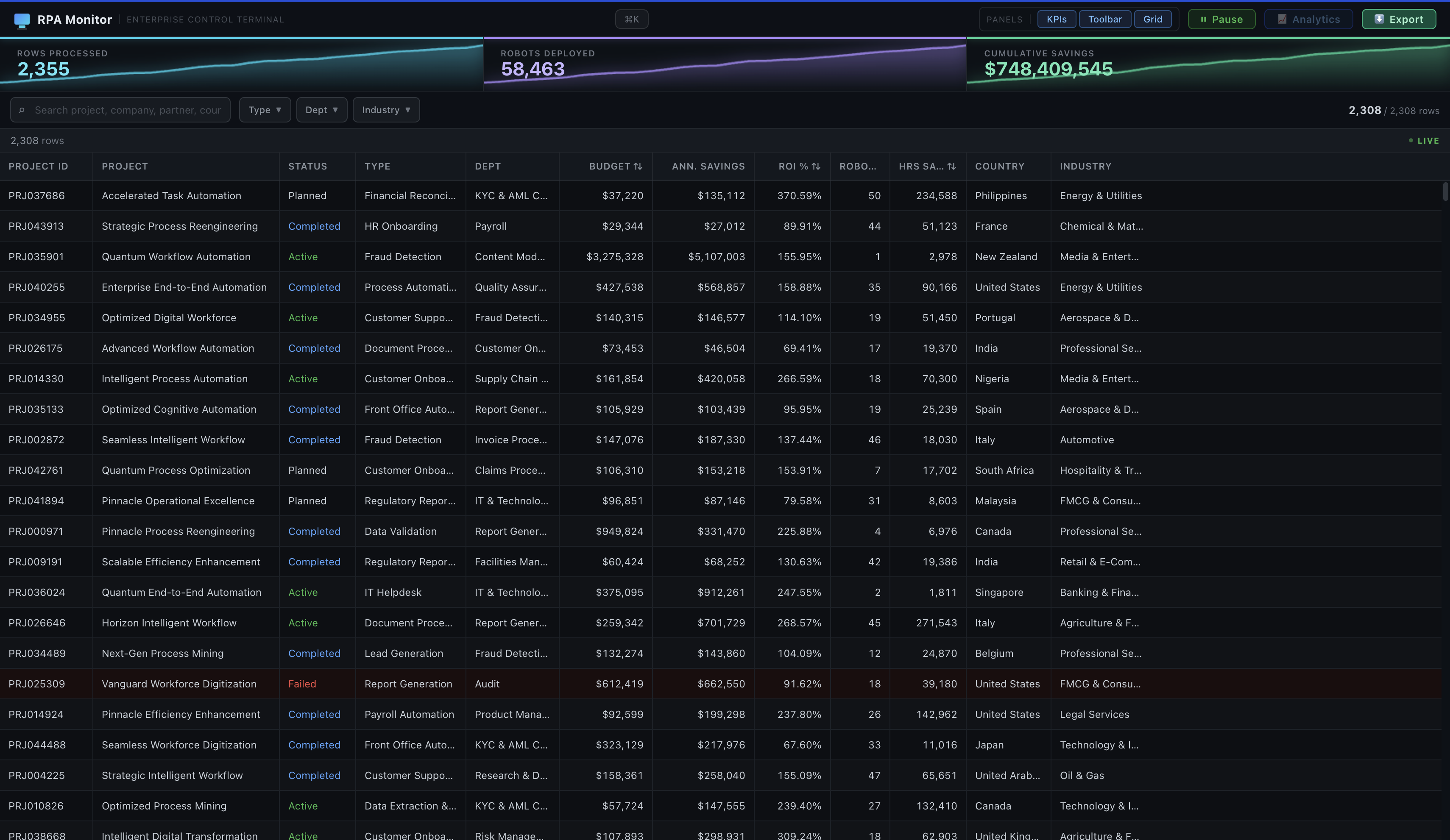Viewport: 1450px width, 840px height.
Task: Click the LIVE status indicator
Action: point(1424,140)
